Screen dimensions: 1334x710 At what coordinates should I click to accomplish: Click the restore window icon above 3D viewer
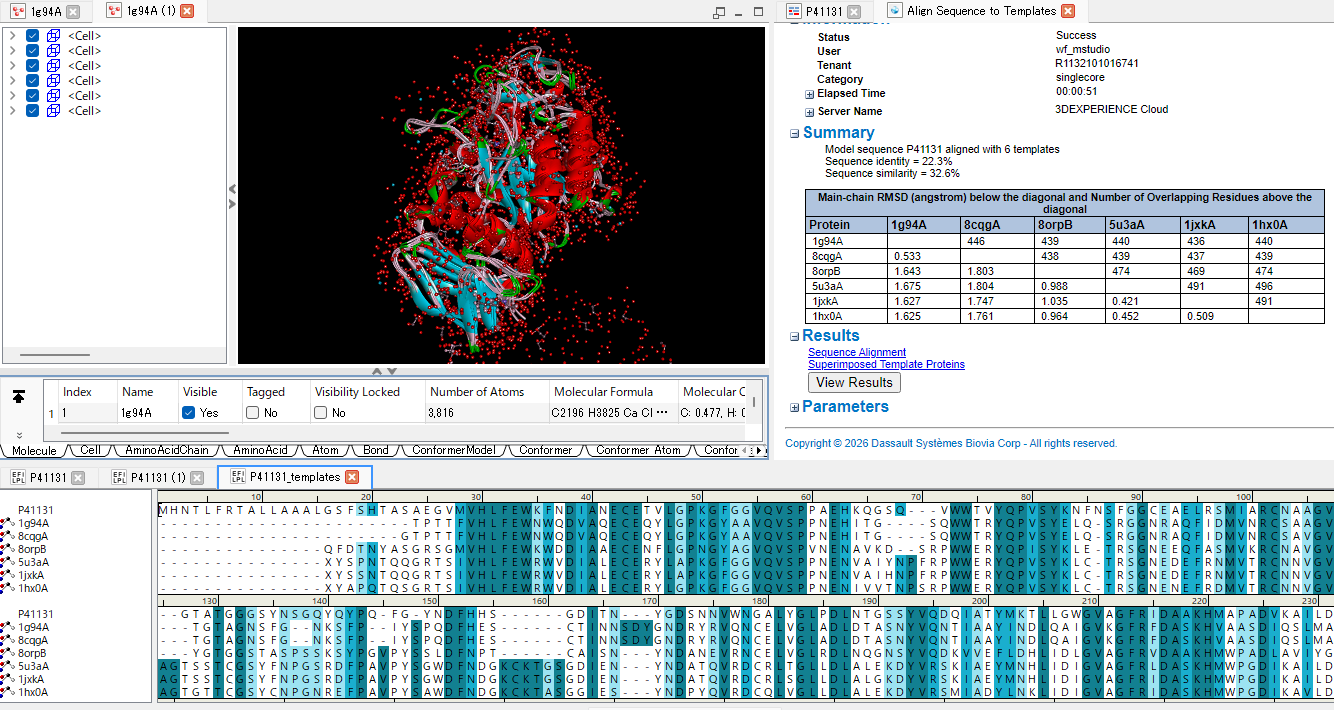pos(719,12)
